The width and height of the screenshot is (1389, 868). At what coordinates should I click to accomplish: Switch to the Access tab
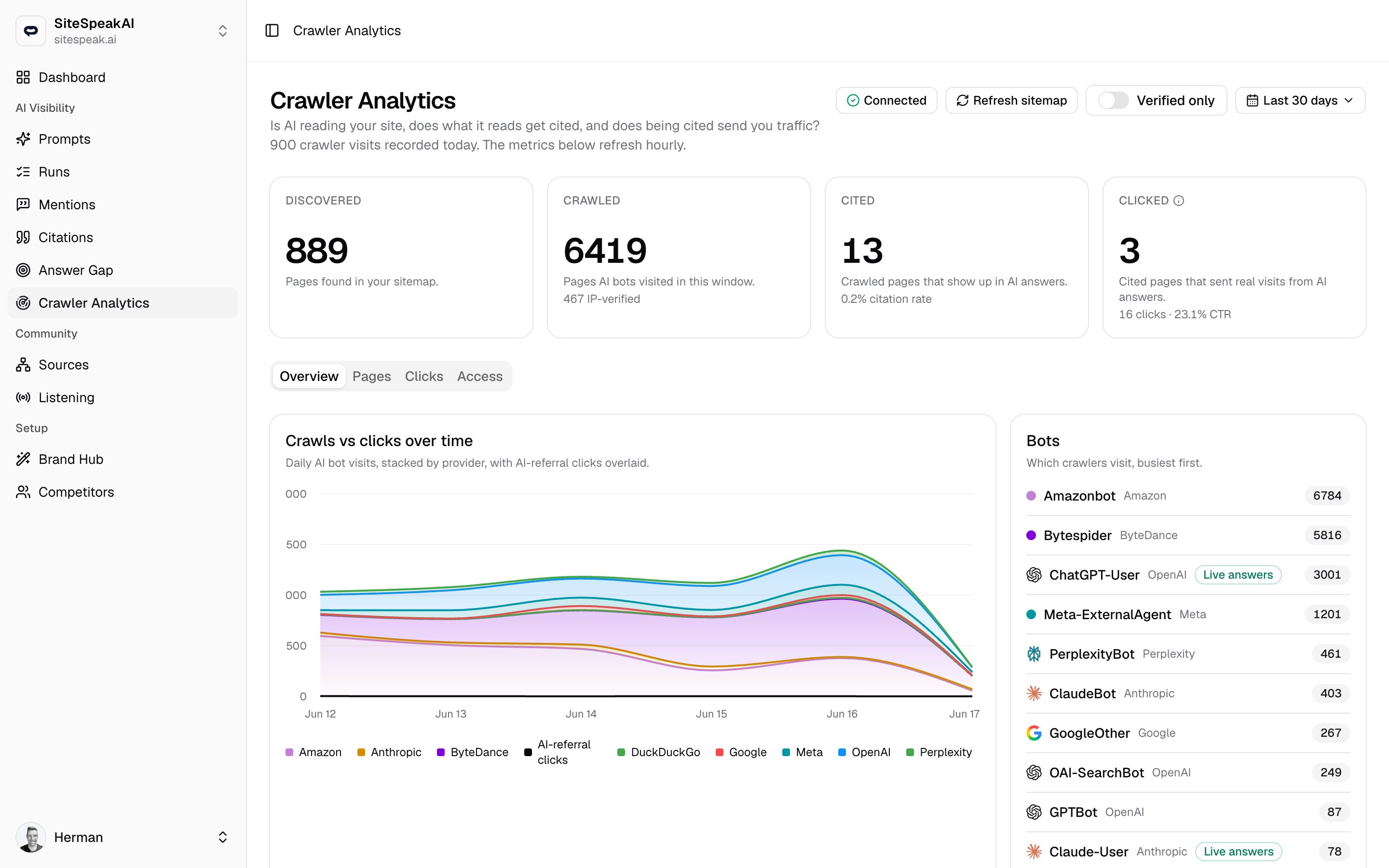click(x=480, y=376)
